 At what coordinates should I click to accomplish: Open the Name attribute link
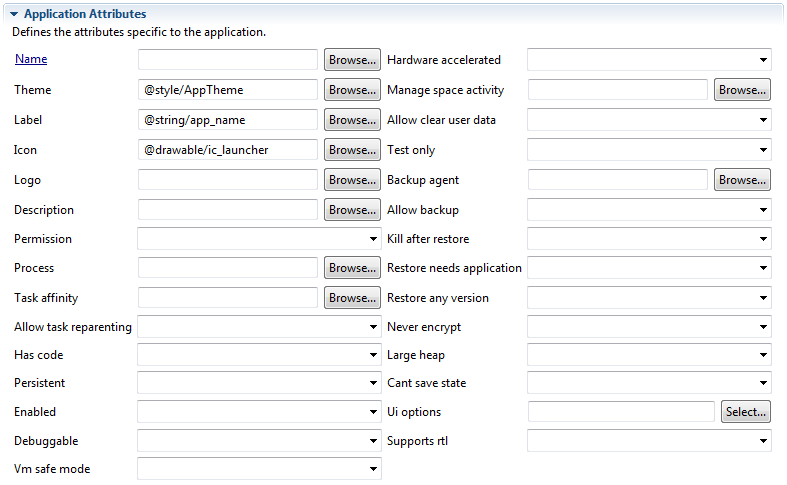(x=31, y=59)
